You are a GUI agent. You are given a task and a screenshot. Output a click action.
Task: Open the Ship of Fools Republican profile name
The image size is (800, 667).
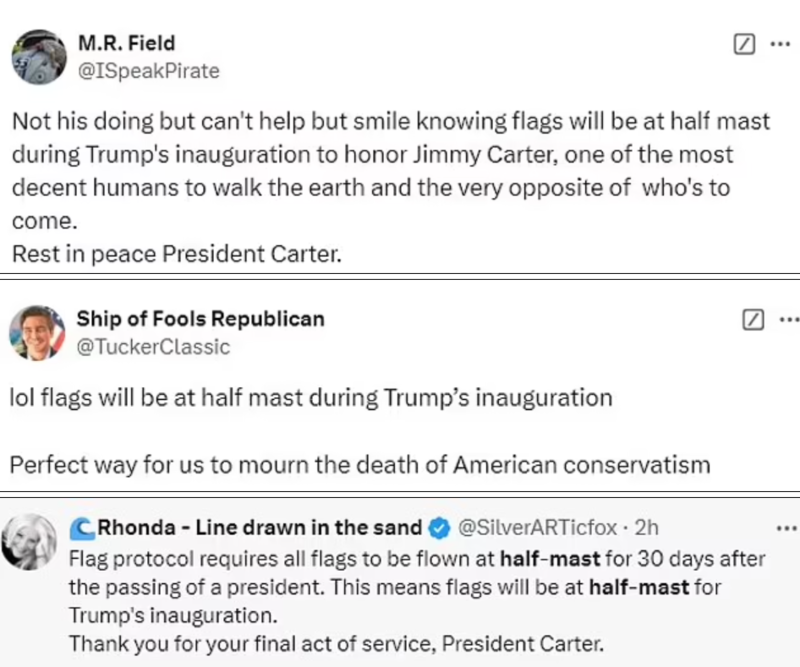pyautogui.click(x=200, y=319)
